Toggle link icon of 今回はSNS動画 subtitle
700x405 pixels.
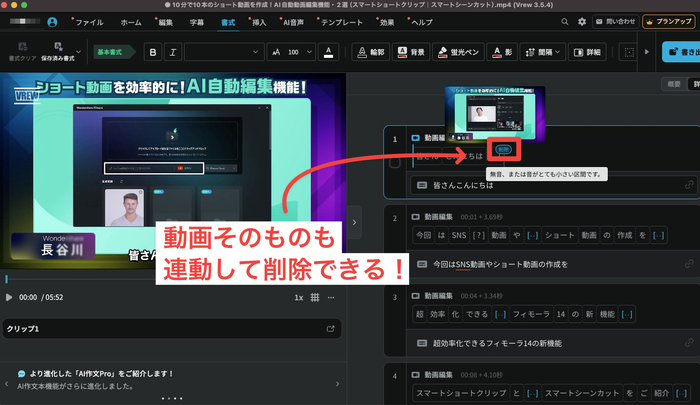point(689,264)
